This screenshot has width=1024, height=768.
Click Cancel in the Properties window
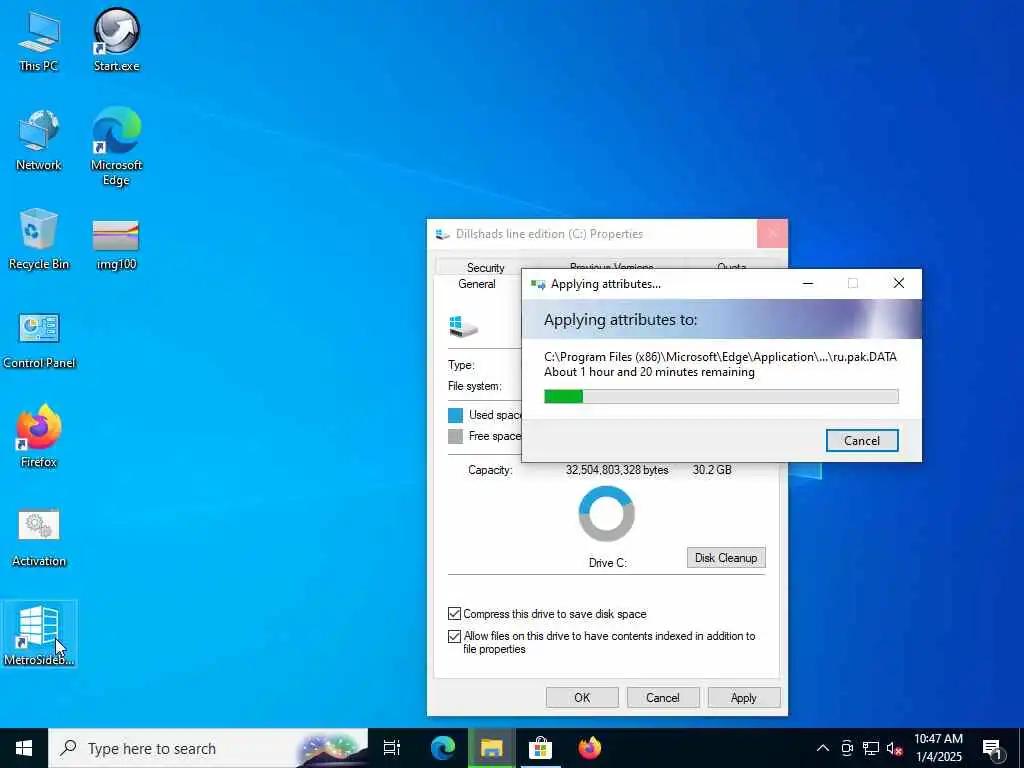(663, 697)
